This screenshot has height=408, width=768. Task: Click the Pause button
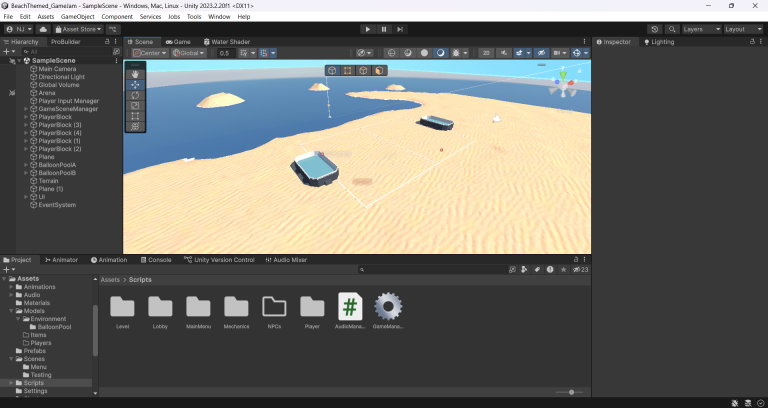pyautogui.click(x=384, y=29)
